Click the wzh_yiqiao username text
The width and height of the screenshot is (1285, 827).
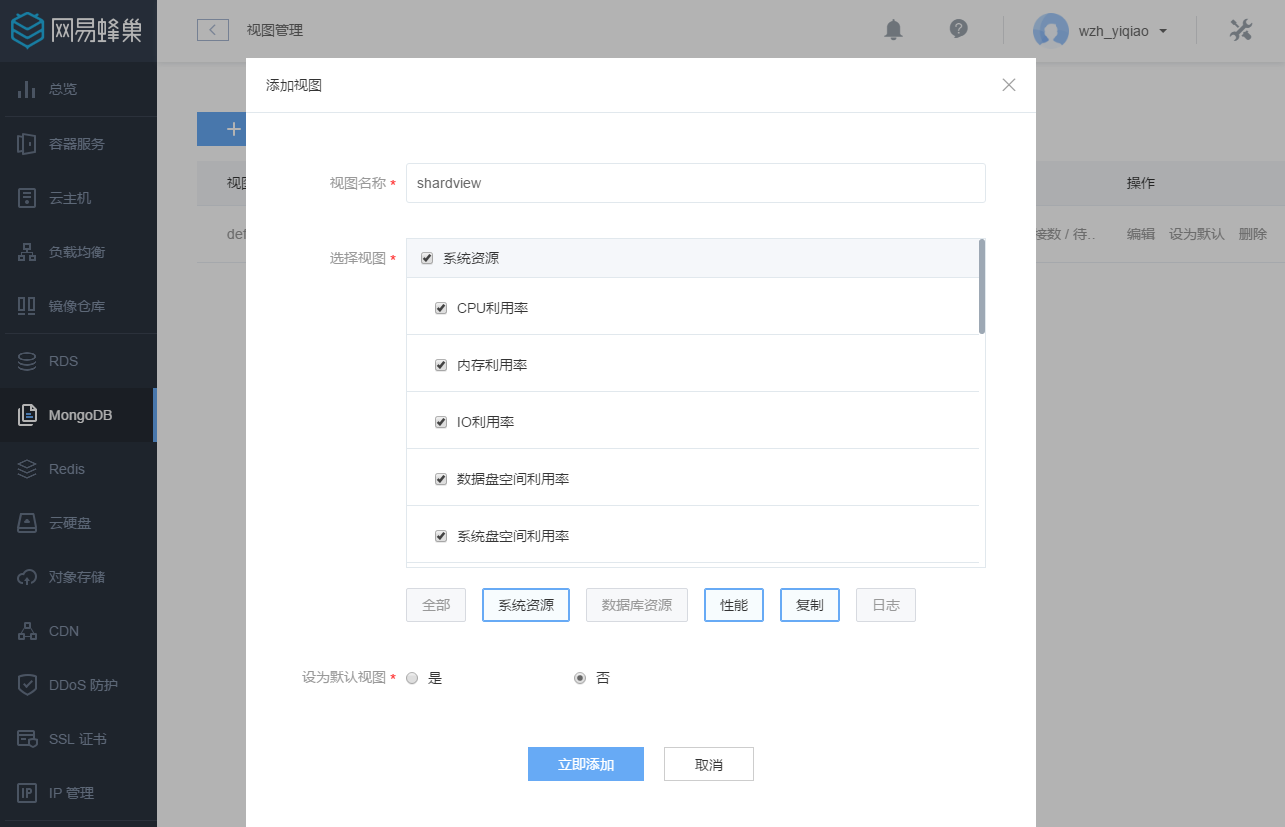point(1114,31)
